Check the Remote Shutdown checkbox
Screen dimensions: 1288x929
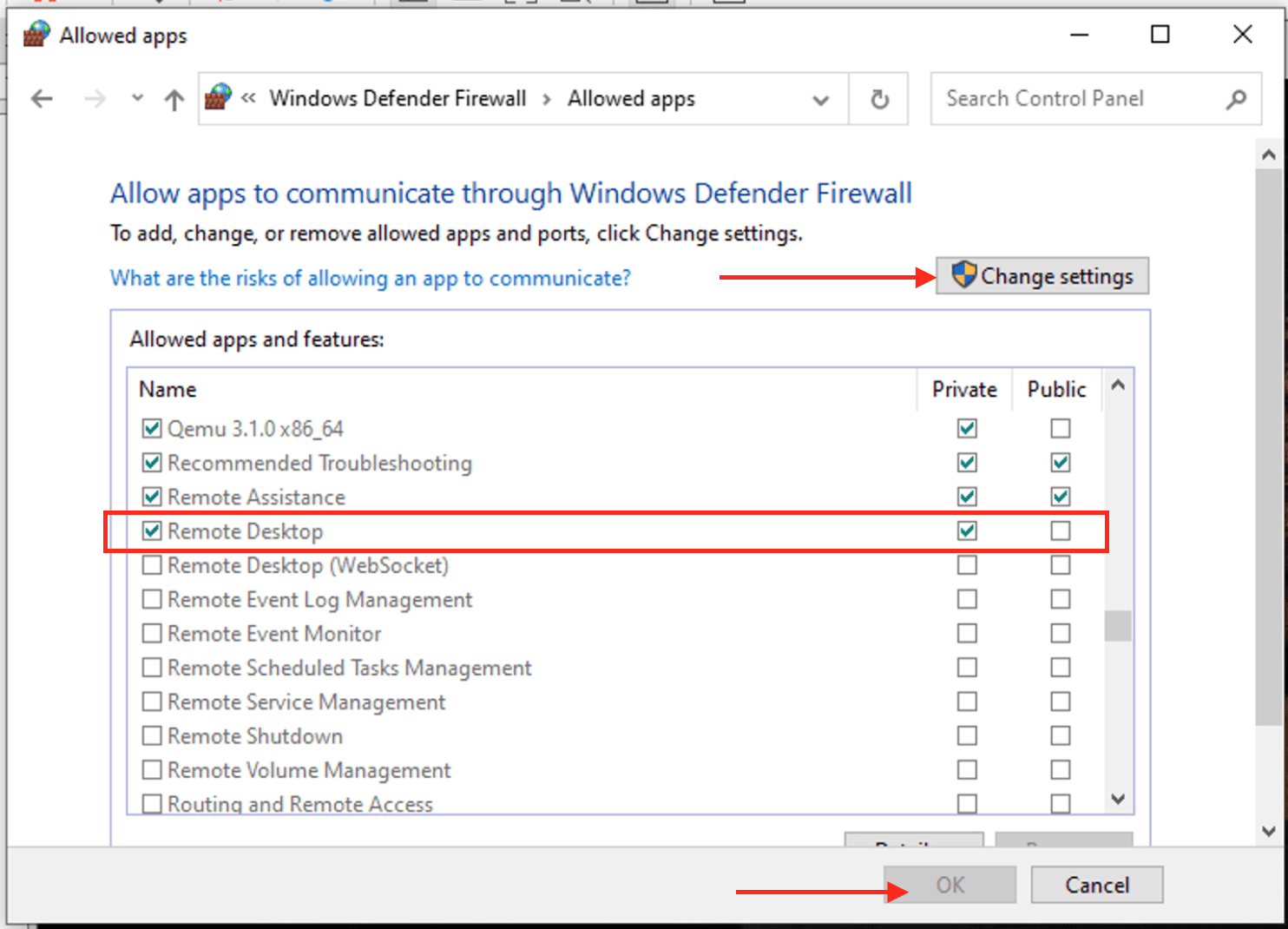(152, 735)
